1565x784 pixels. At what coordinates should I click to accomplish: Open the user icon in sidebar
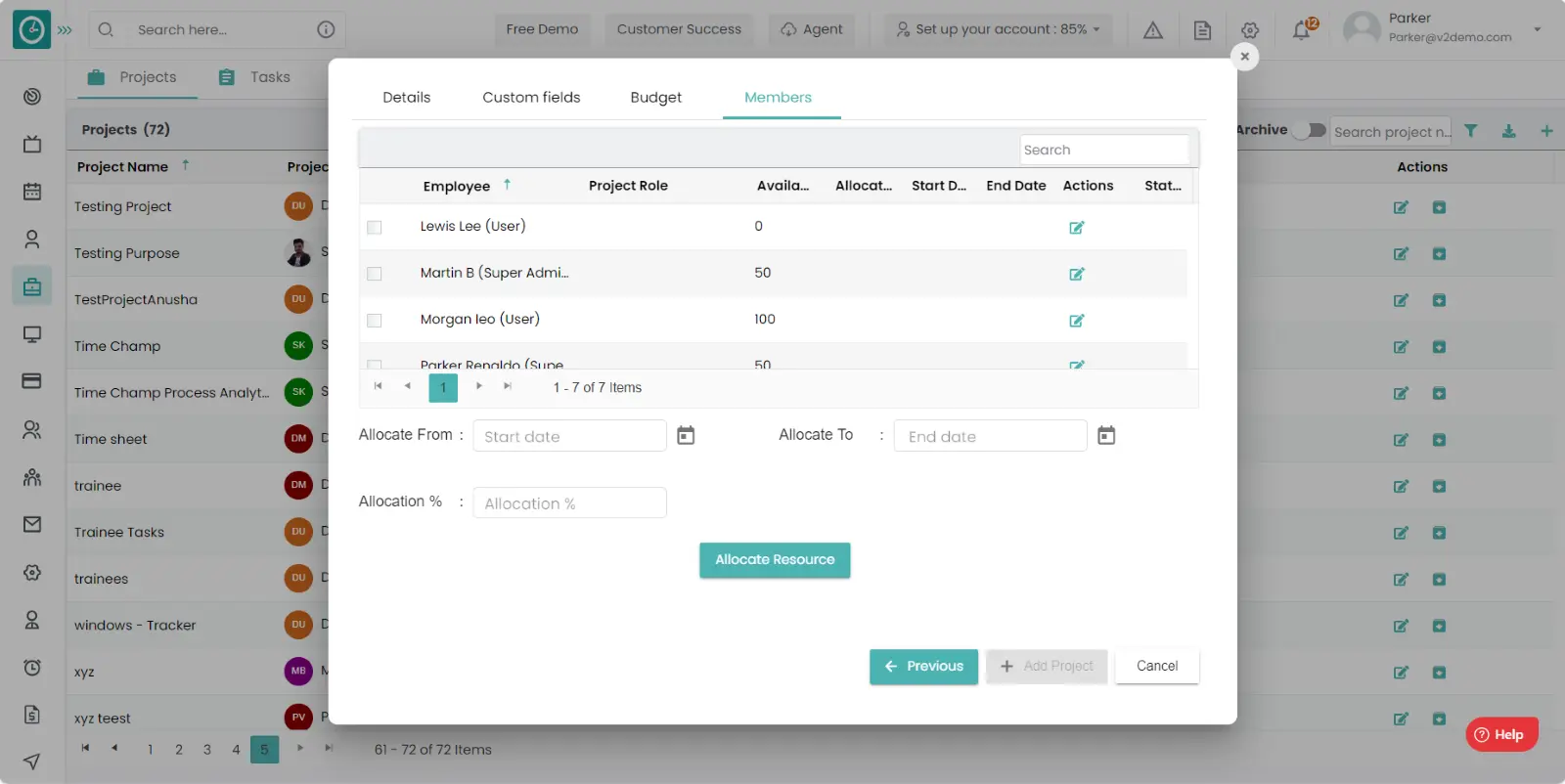point(32,239)
